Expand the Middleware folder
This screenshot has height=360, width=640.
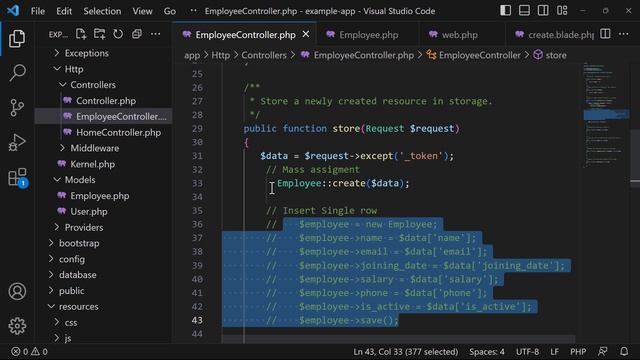click(95, 148)
